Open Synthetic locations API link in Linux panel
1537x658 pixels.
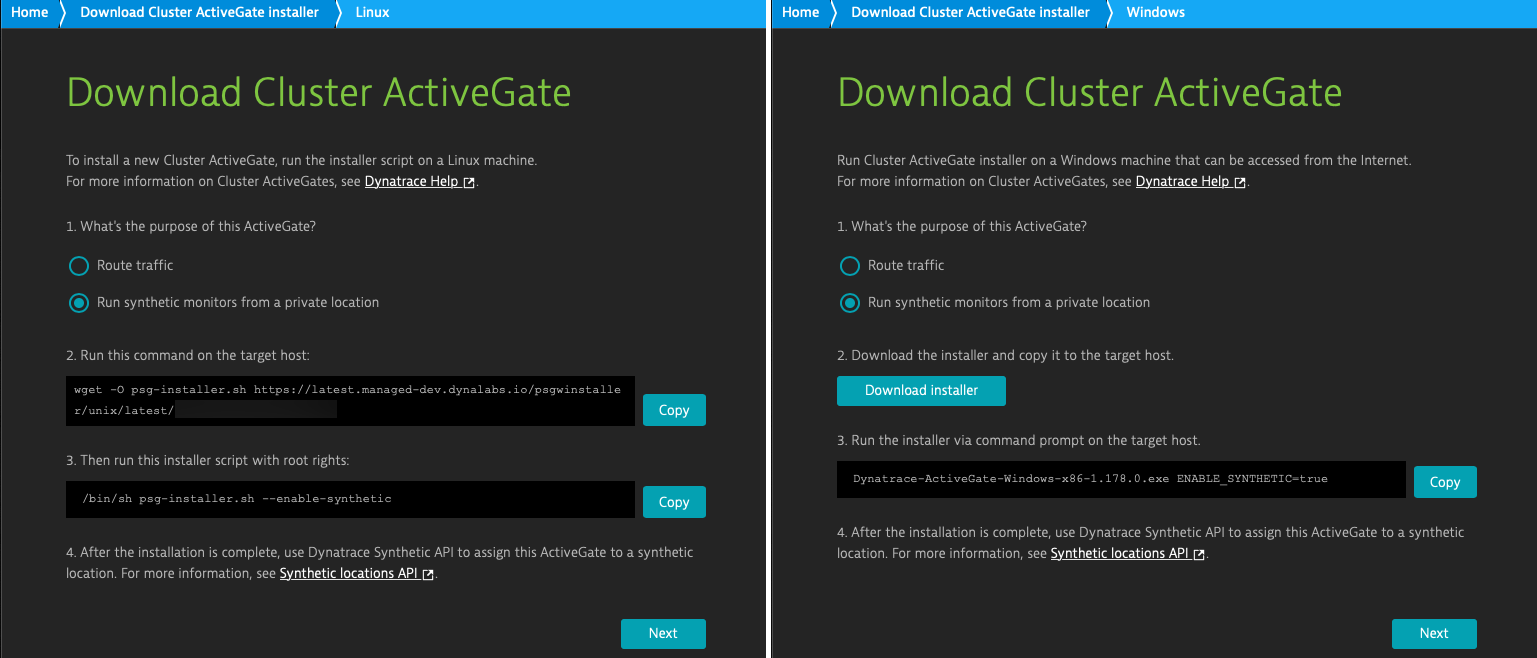356,574
